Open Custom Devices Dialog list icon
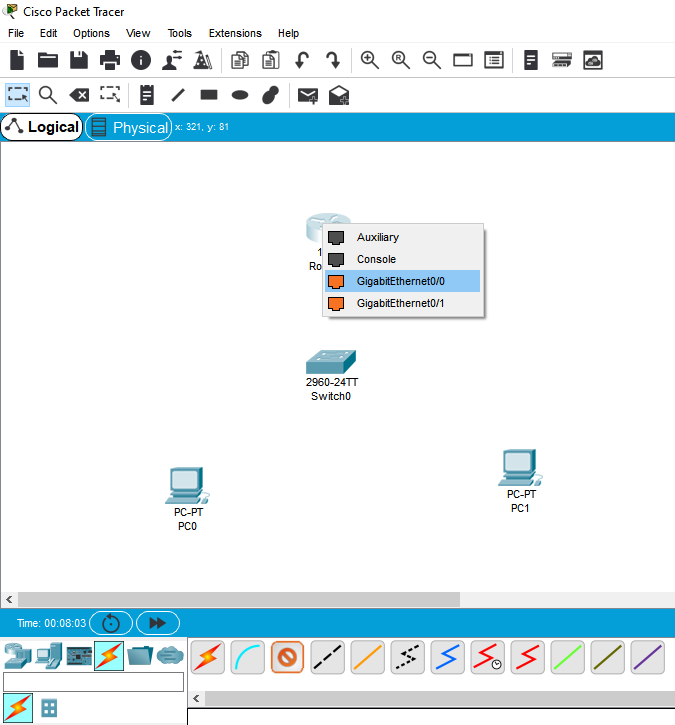Image resolution: width=675 pixels, height=725 pixels. (x=494, y=60)
